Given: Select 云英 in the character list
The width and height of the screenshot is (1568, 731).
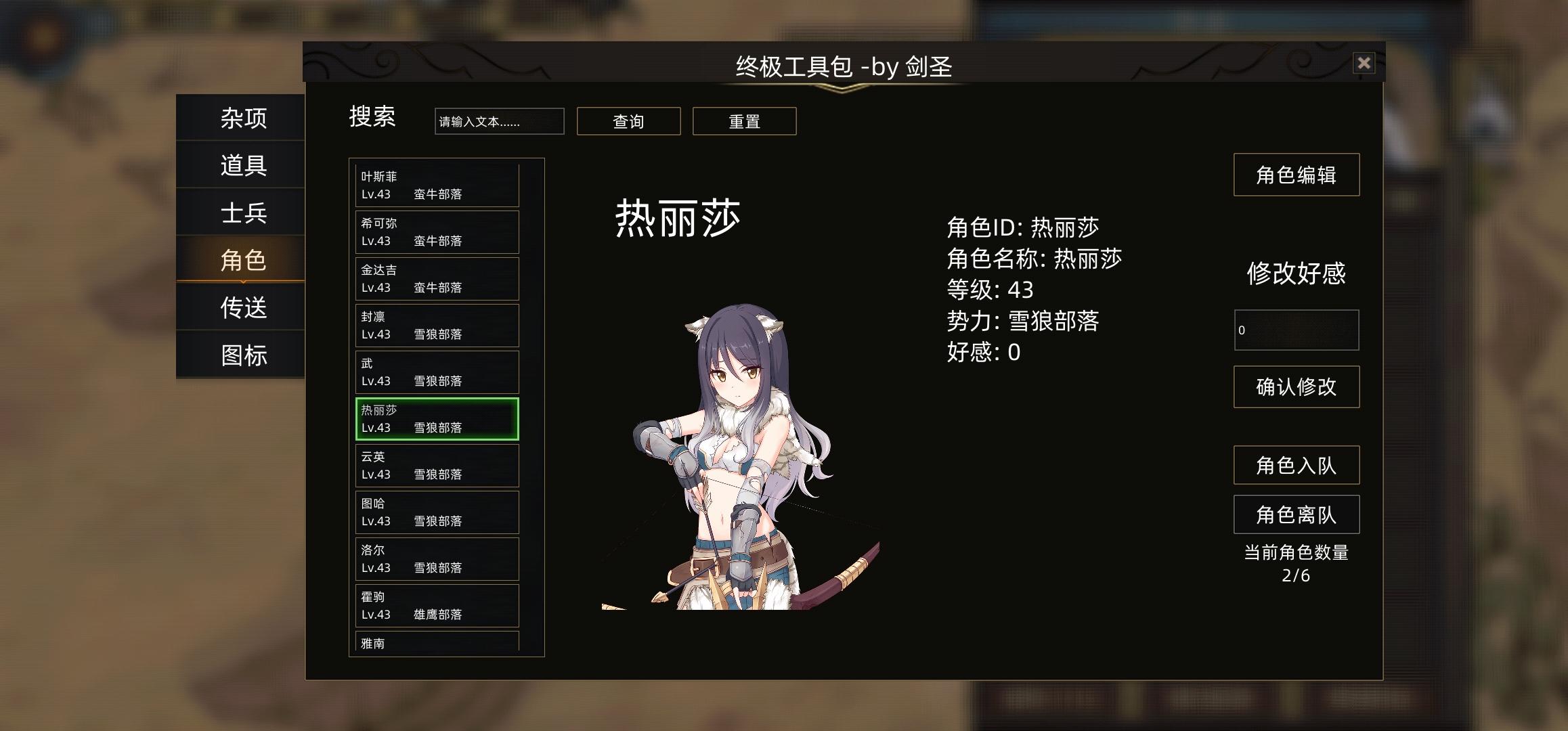Looking at the screenshot, I should pyautogui.click(x=437, y=466).
